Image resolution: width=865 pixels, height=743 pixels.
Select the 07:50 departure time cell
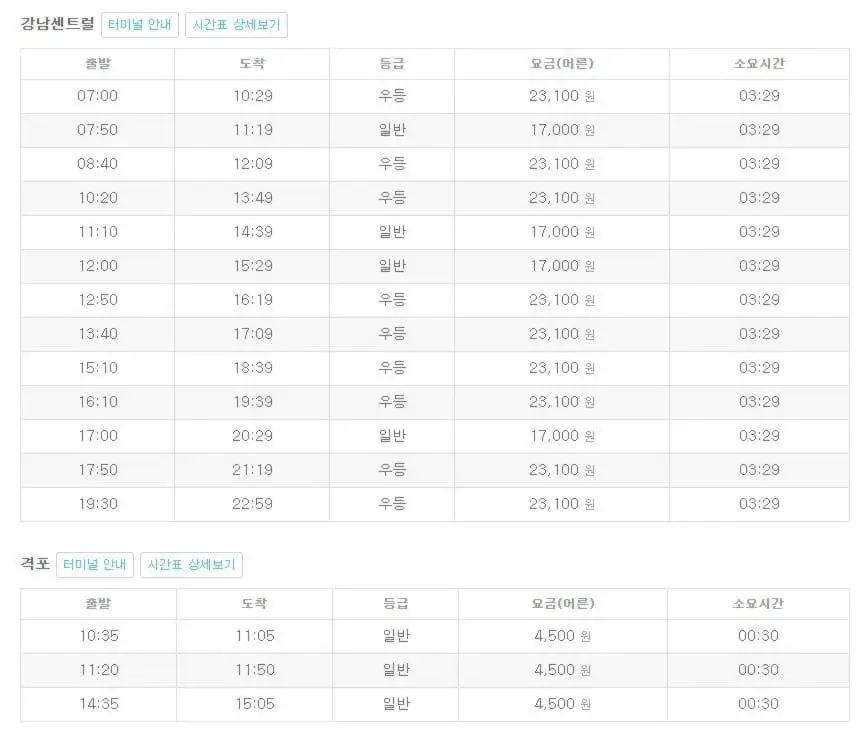coord(98,130)
